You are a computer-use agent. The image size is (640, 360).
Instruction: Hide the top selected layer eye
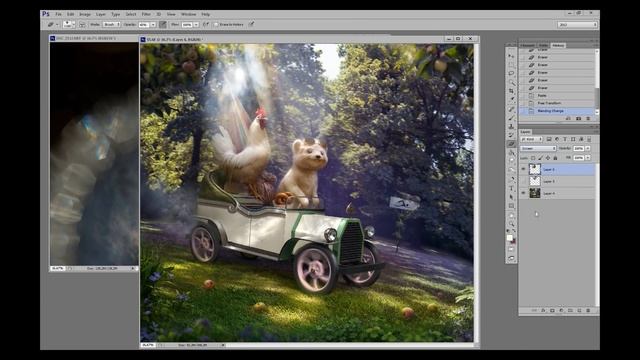pos(523,169)
